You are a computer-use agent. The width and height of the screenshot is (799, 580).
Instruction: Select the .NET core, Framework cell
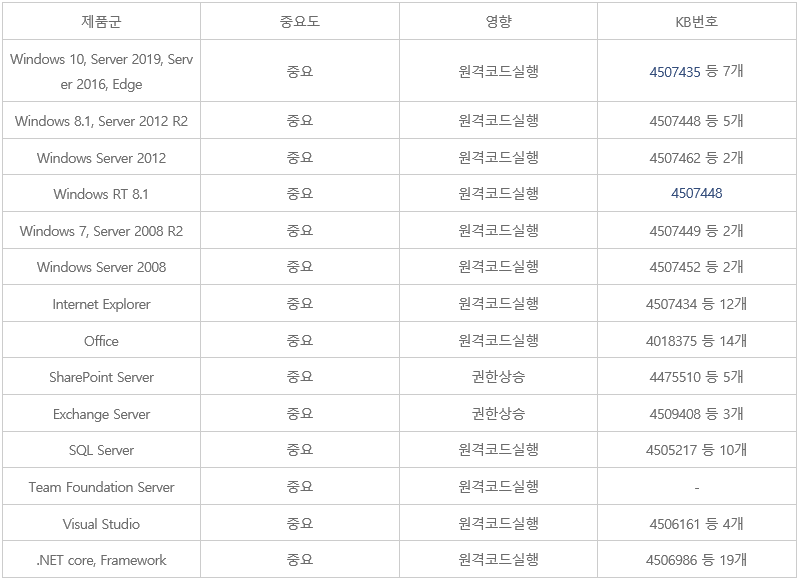101,560
